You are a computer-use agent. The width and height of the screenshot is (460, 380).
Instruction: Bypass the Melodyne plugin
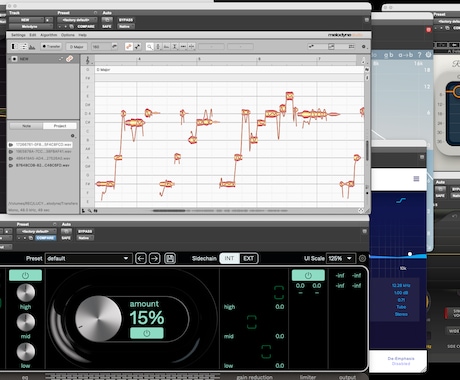click(126, 20)
